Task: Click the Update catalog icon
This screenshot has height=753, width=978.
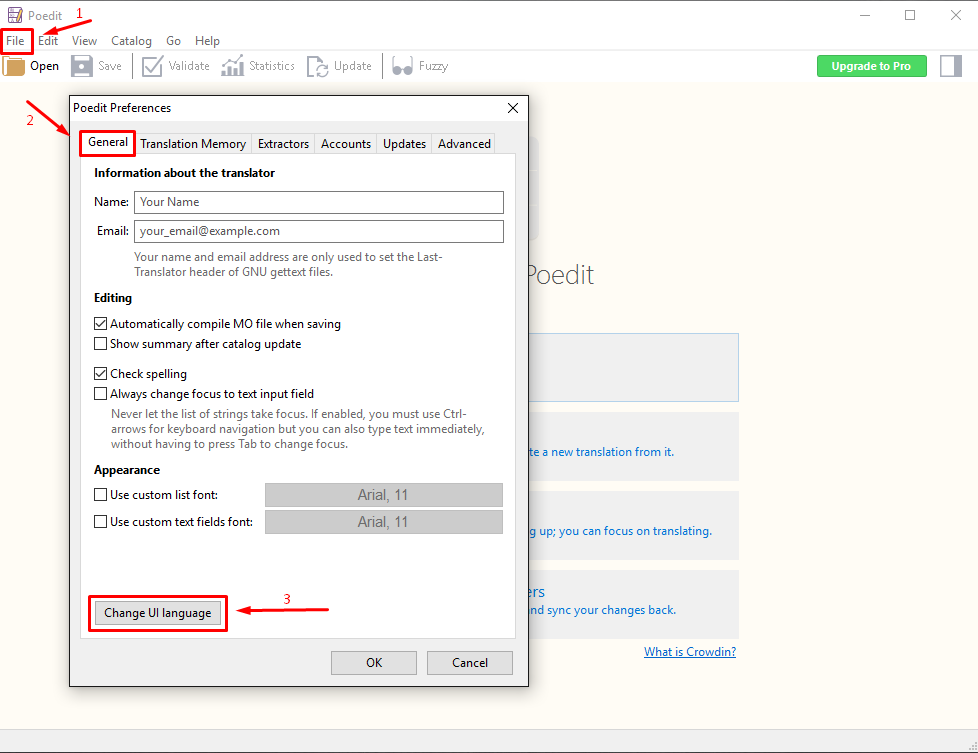Action: [x=317, y=66]
